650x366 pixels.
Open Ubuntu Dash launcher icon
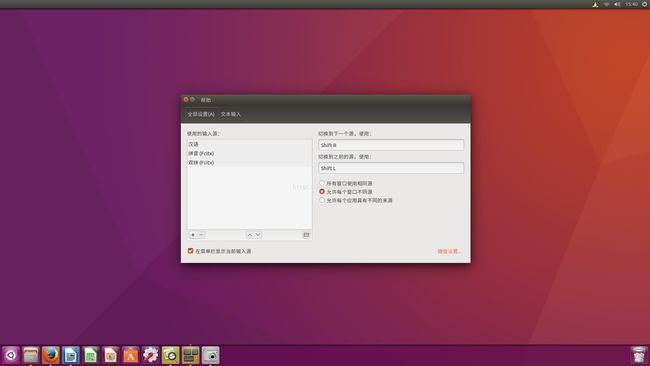click(x=11, y=355)
